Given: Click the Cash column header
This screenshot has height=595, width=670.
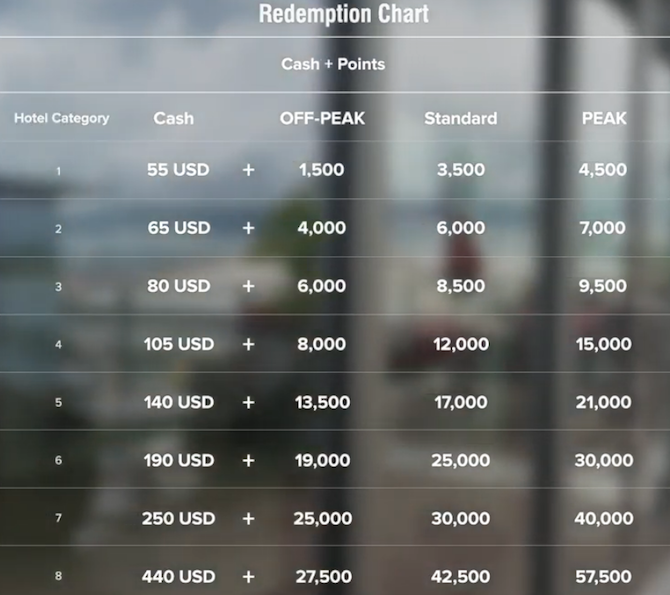Looking at the screenshot, I should (x=173, y=118).
